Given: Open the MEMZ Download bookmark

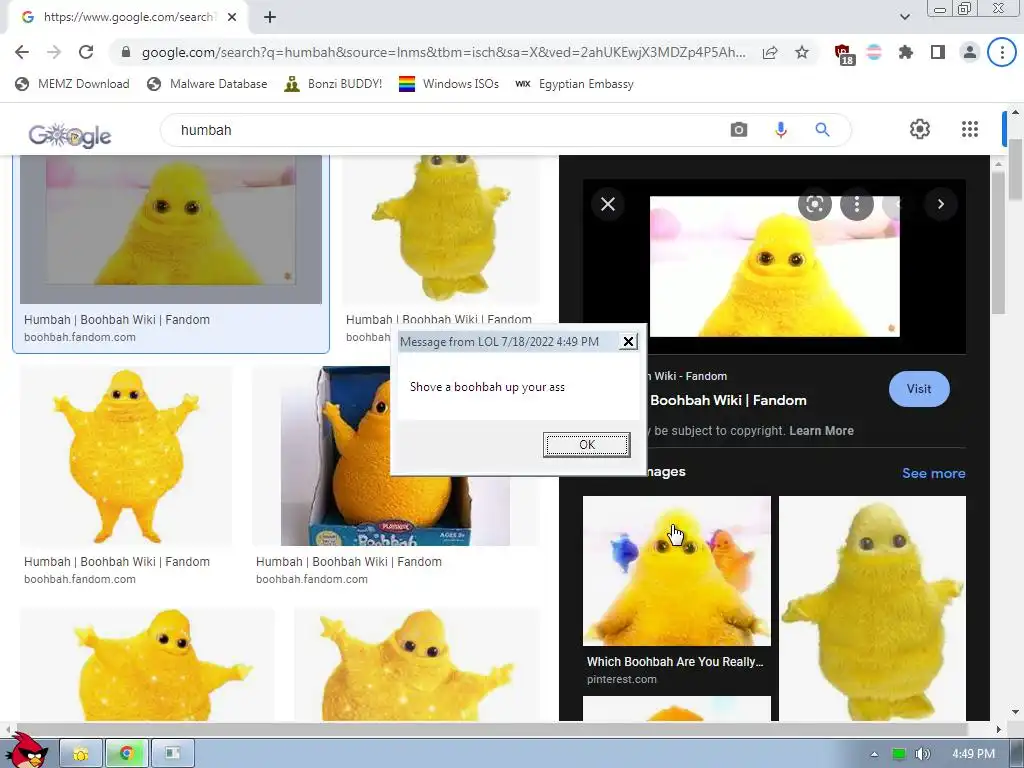Looking at the screenshot, I should [72, 84].
